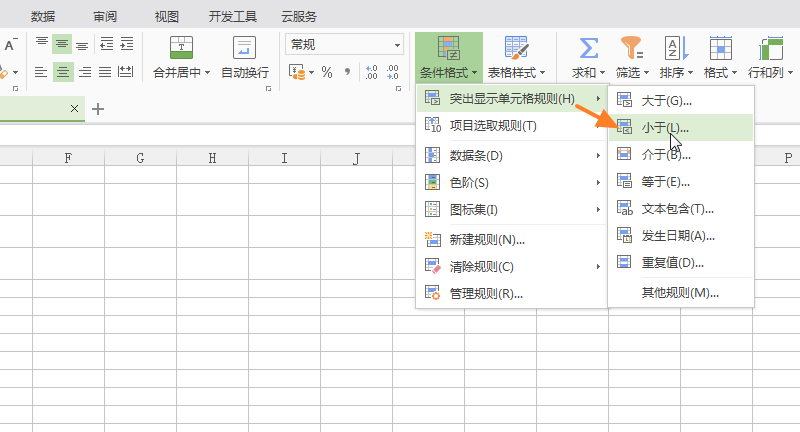Choose 文本包含(T)... rule
This screenshot has width=800, height=432.
click(x=681, y=209)
